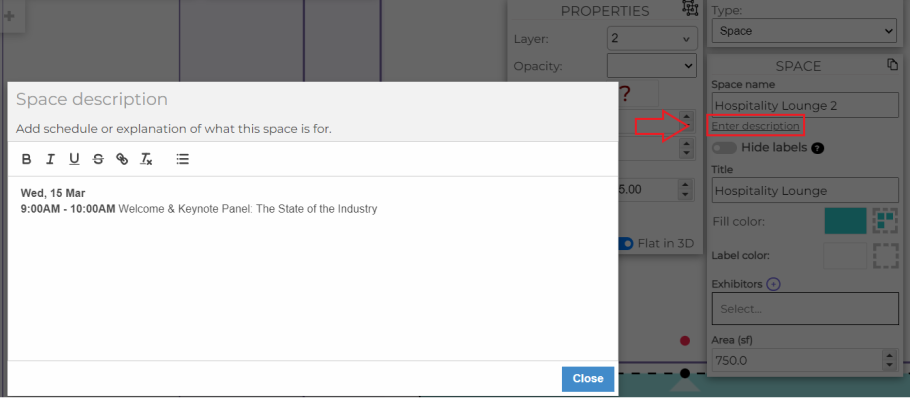Image resolution: width=910 pixels, height=400 pixels.
Task: Copy the SPACE panel settings icon
Action: click(893, 65)
